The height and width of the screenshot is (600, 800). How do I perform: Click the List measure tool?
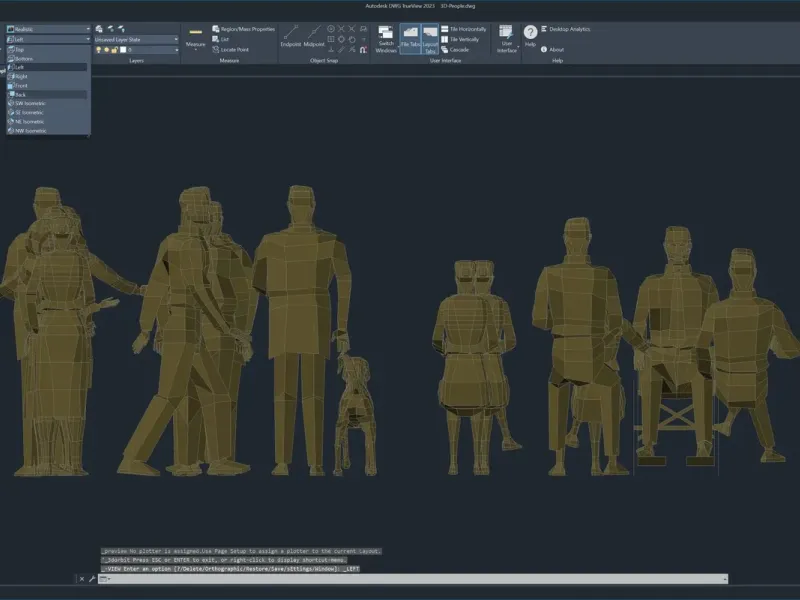[221, 39]
